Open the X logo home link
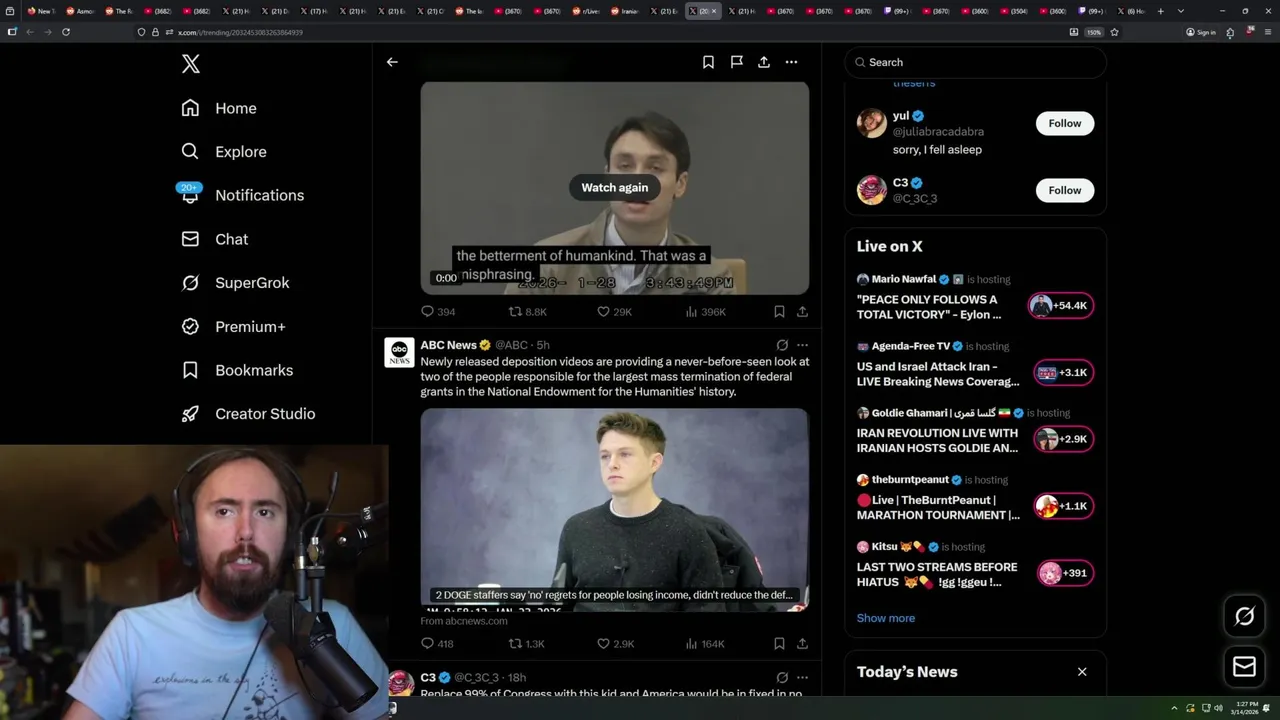Screen dimensions: 1280x720 (191, 64)
